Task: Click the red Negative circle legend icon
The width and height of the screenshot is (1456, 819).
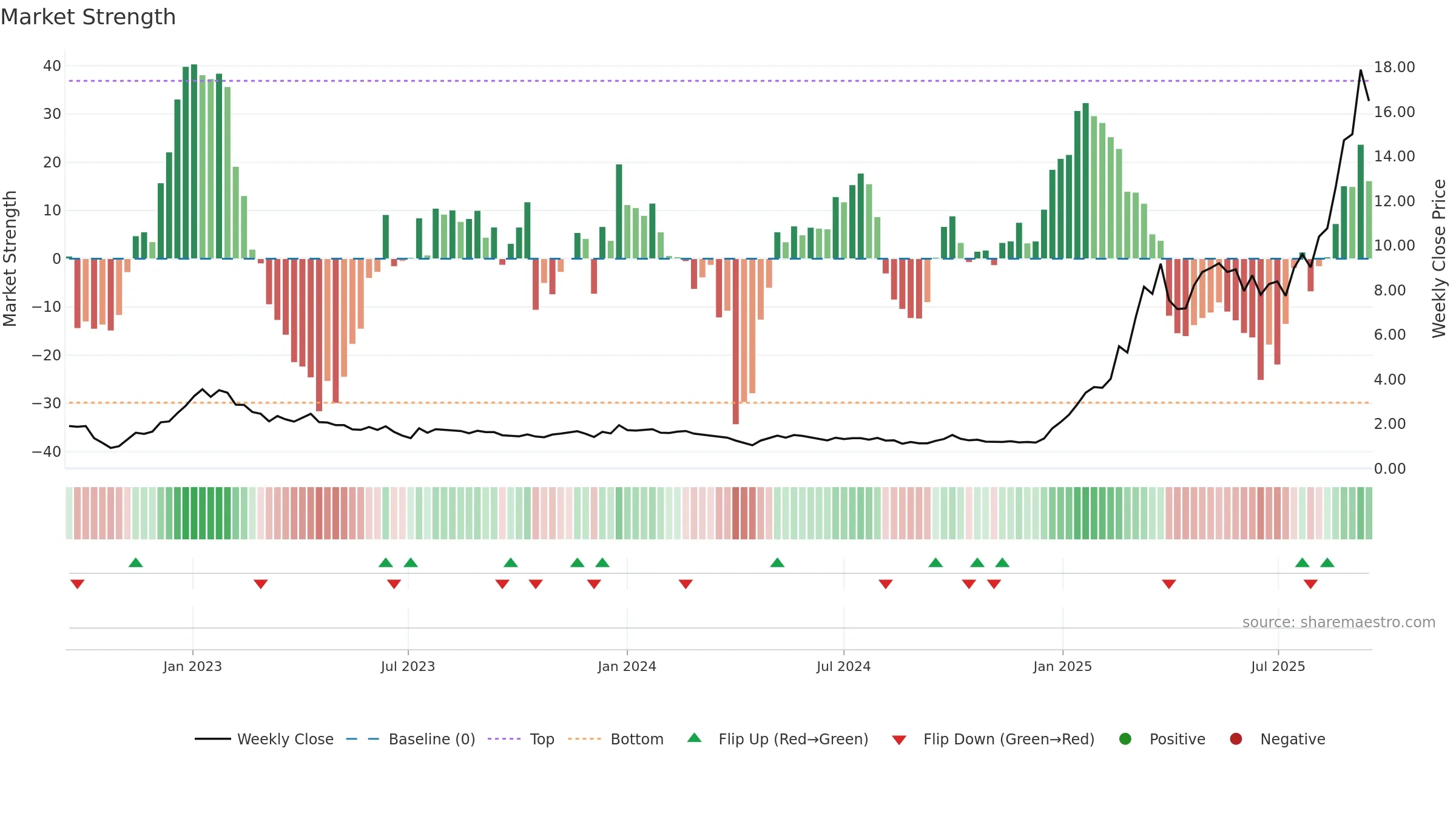Action: click(x=1236, y=739)
